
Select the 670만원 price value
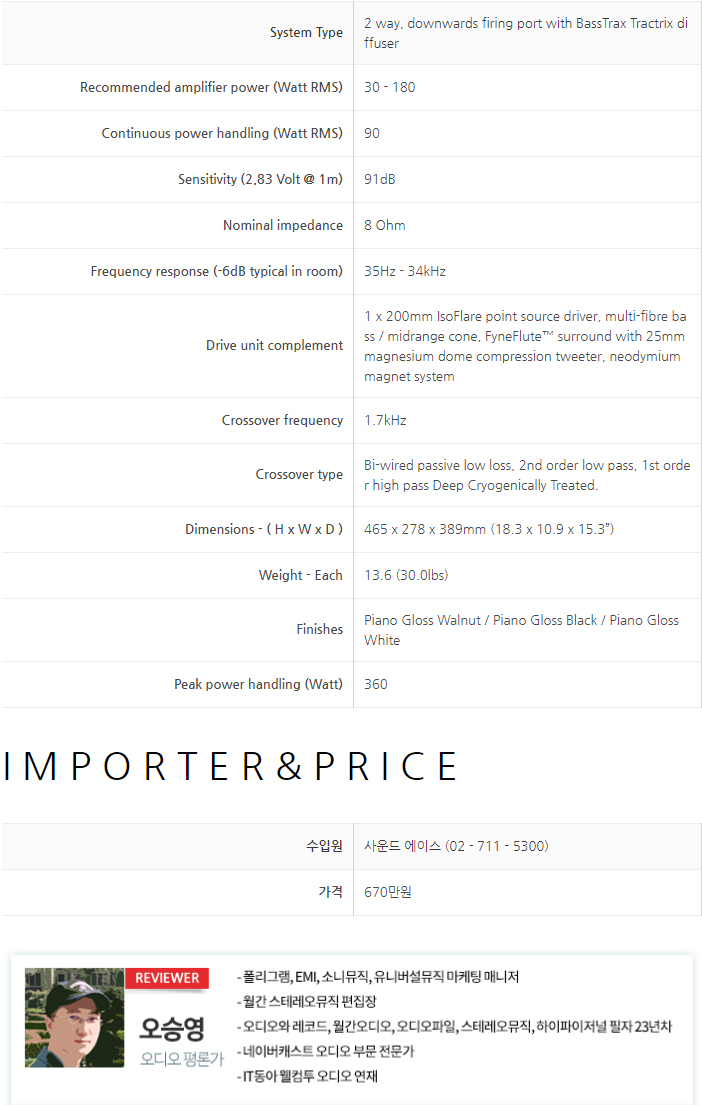[x=388, y=892]
